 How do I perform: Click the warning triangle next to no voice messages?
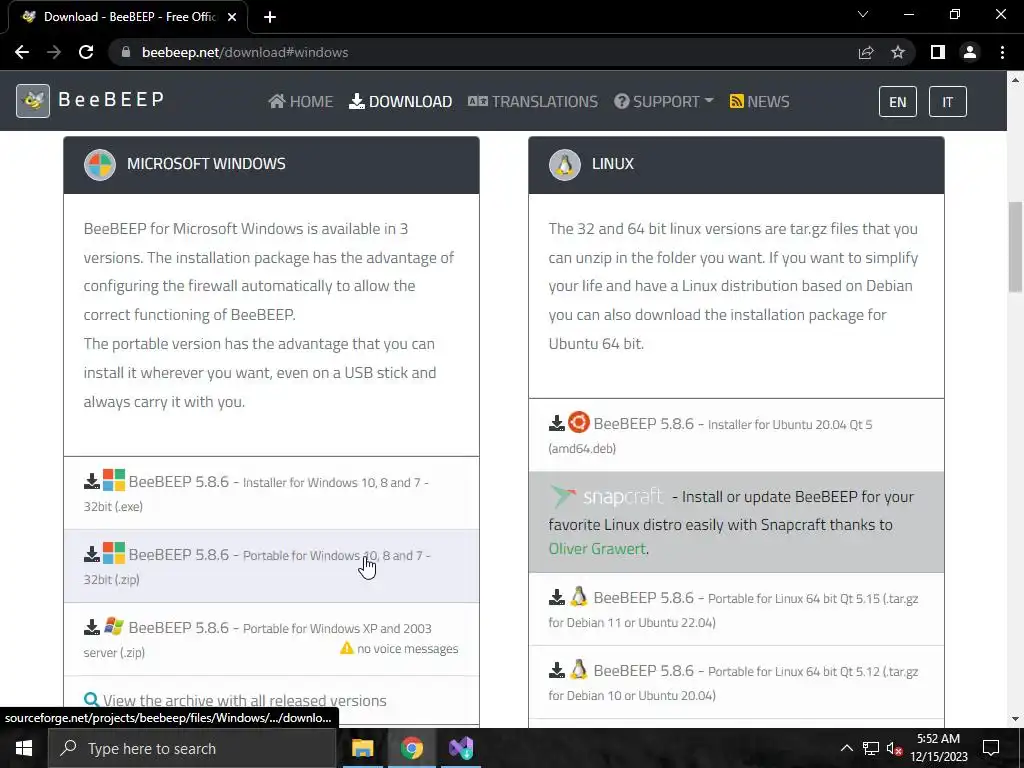click(x=347, y=648)
